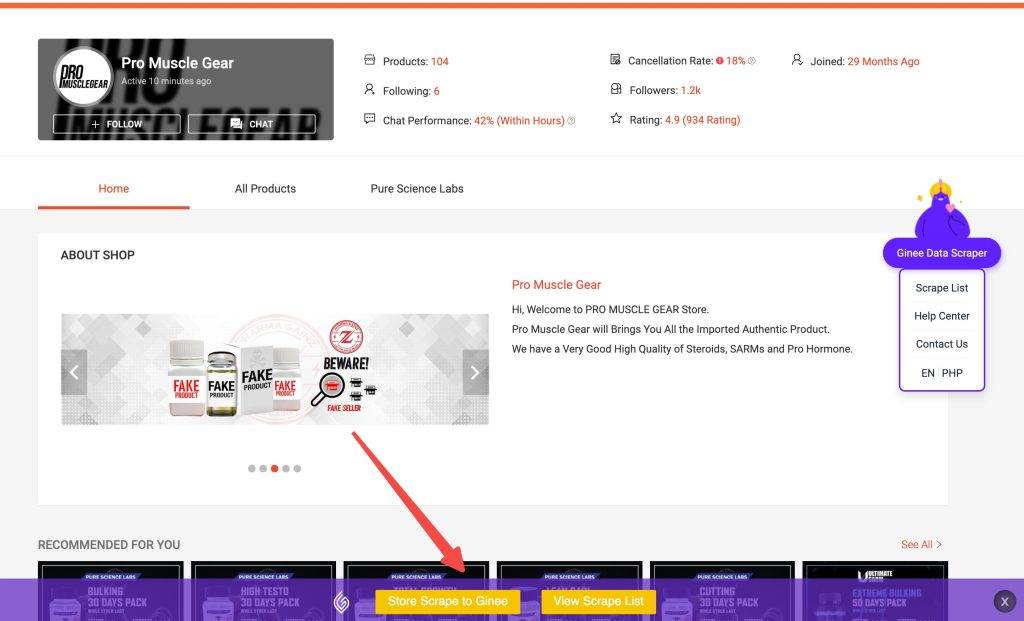Open Bulking 30 Days Pack product

111,591
